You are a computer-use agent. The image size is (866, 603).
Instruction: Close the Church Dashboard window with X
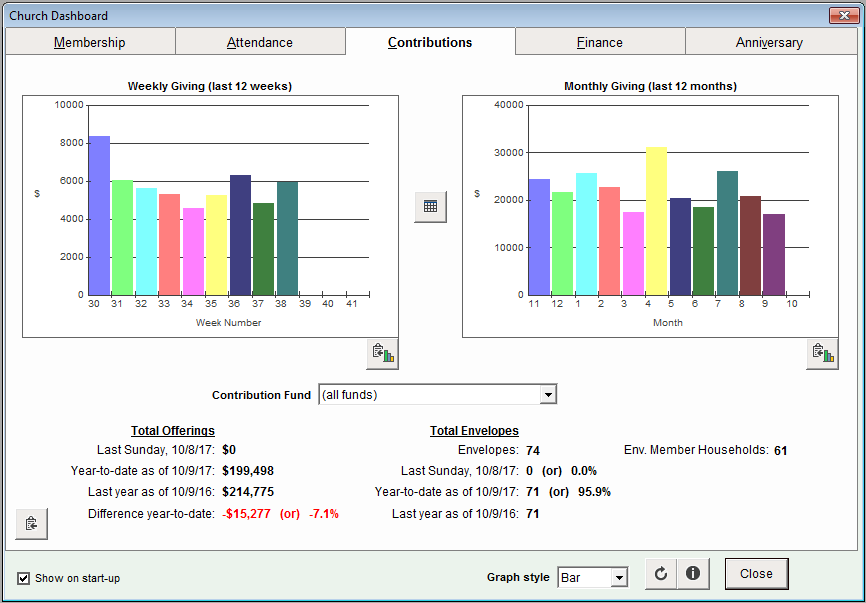844,15
